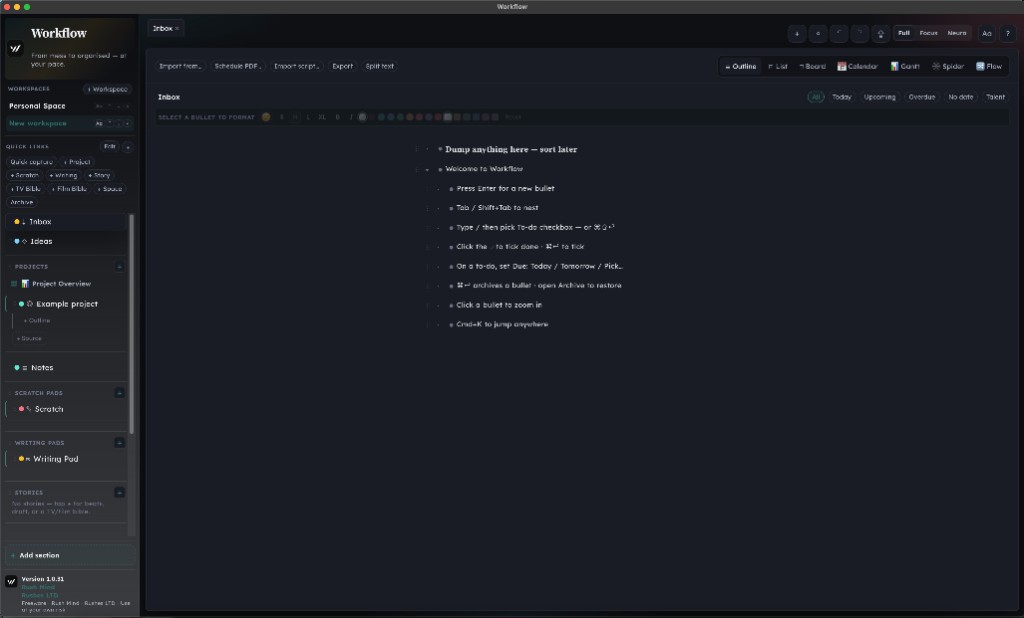1024x618 pixels.
Task: Open the 'Import script...' menu
Action: (x=296, y=67)
